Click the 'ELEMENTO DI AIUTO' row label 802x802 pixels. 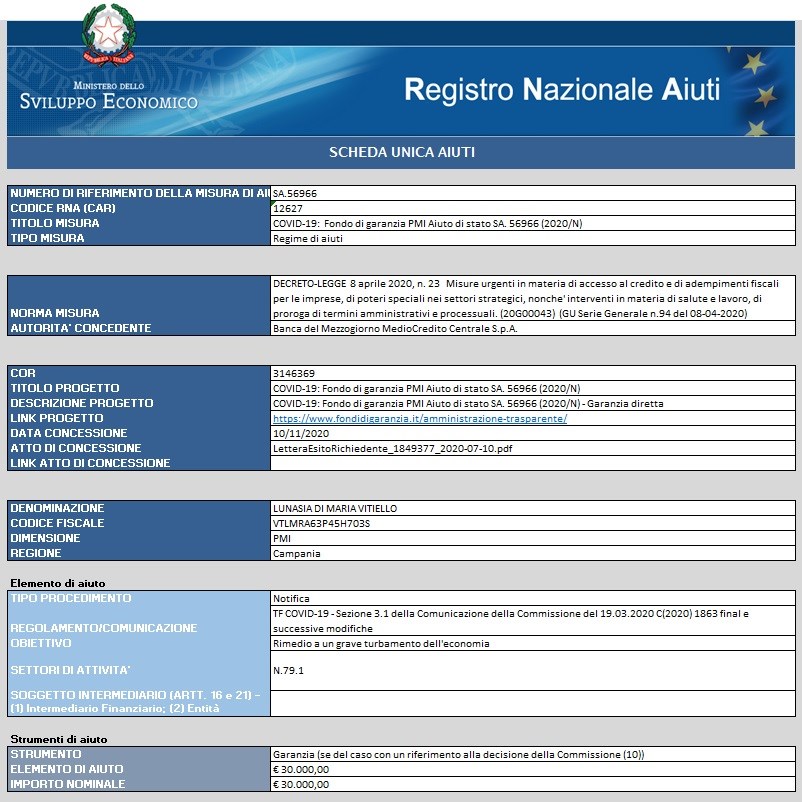tap(66, 769)
